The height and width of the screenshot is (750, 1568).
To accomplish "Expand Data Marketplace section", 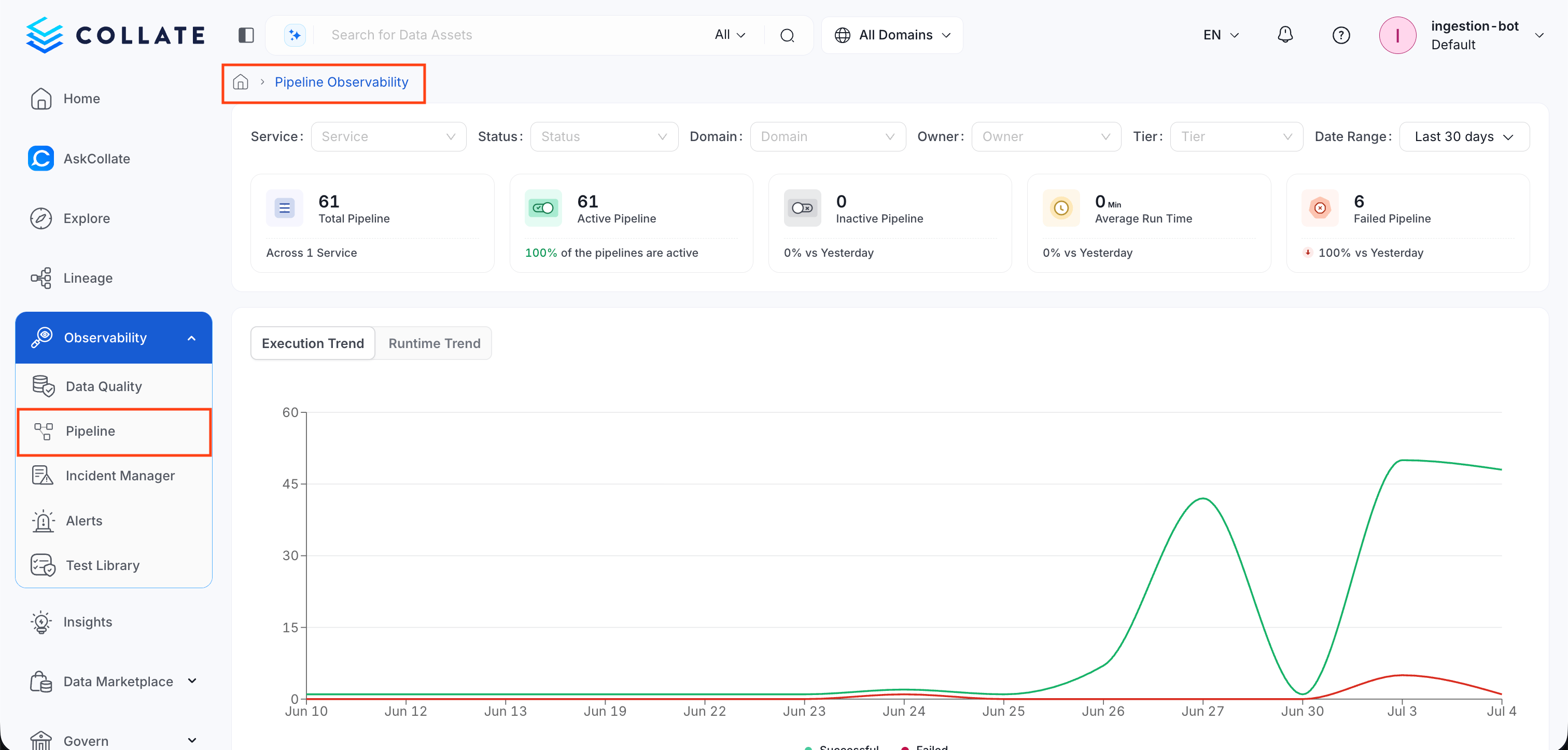I will (192, 680).
